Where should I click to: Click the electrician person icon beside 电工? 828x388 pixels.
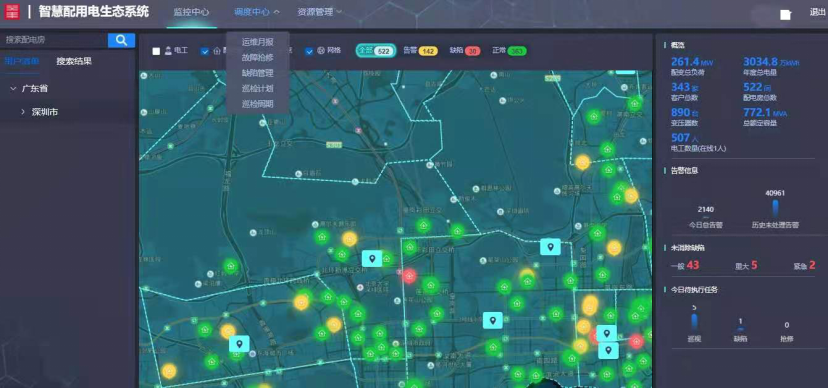click(x=168, y=51)
